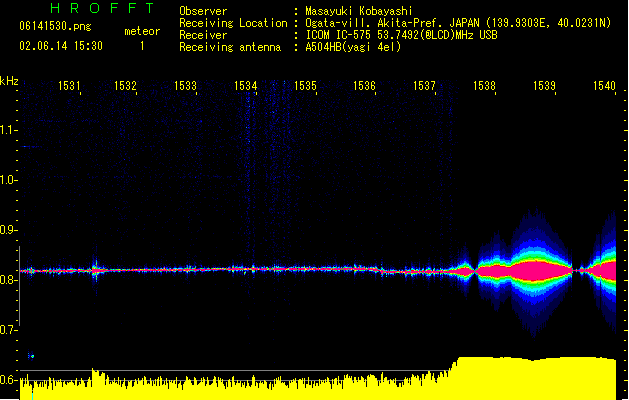This screenshot has width=629, height=400.
Task: Click the ICOM IC-575 receiver text
Action: pos(401,35)
